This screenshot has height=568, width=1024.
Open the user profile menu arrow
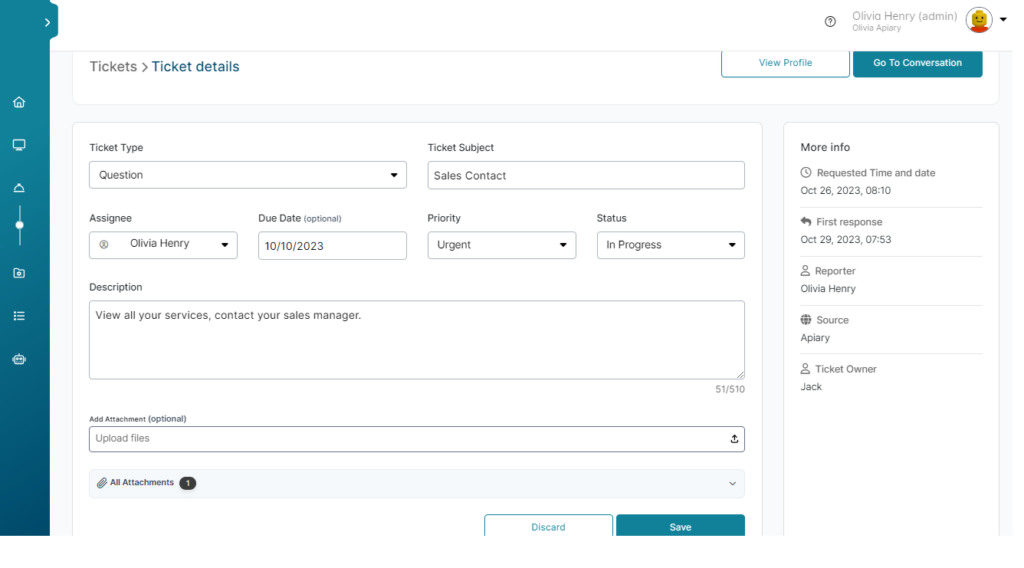(1003, 20)
